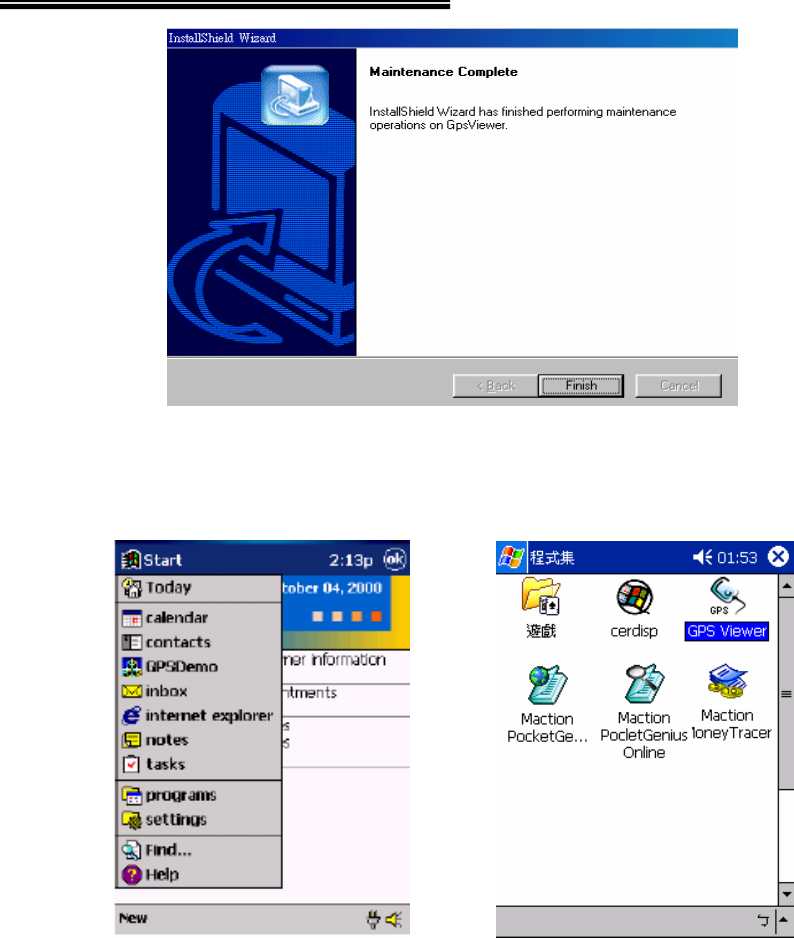This screenshot has width=794, height=938.
Task: Click the scroll up arrow in 程式集
Action: 786,586
